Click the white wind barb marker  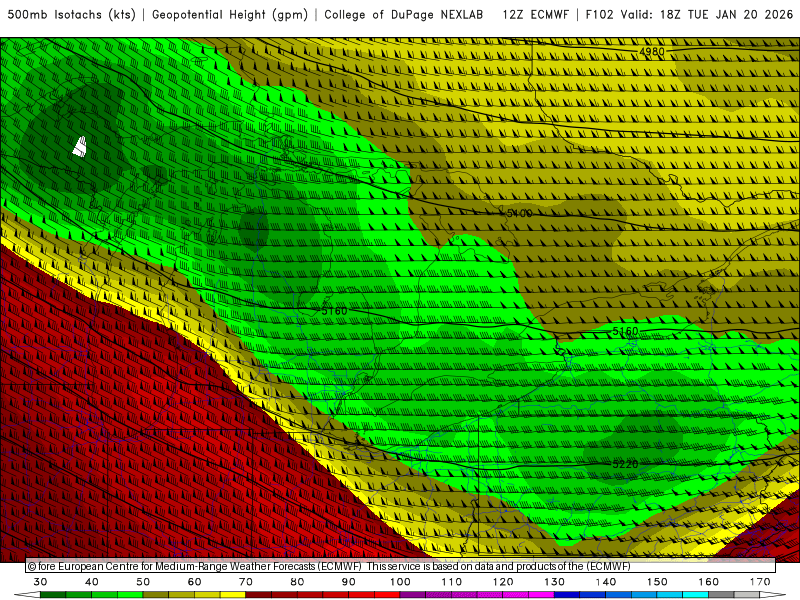pyautogui.click(x=80, y=146)
